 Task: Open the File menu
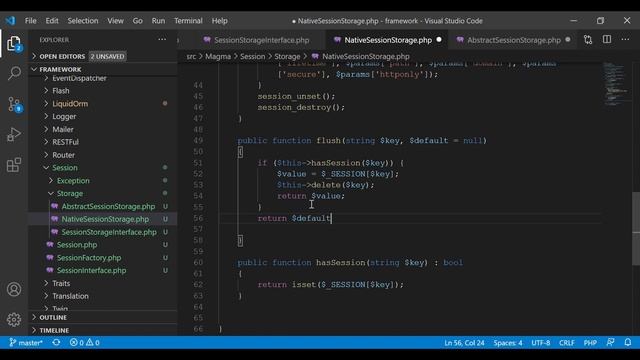[x=31, y=21]
